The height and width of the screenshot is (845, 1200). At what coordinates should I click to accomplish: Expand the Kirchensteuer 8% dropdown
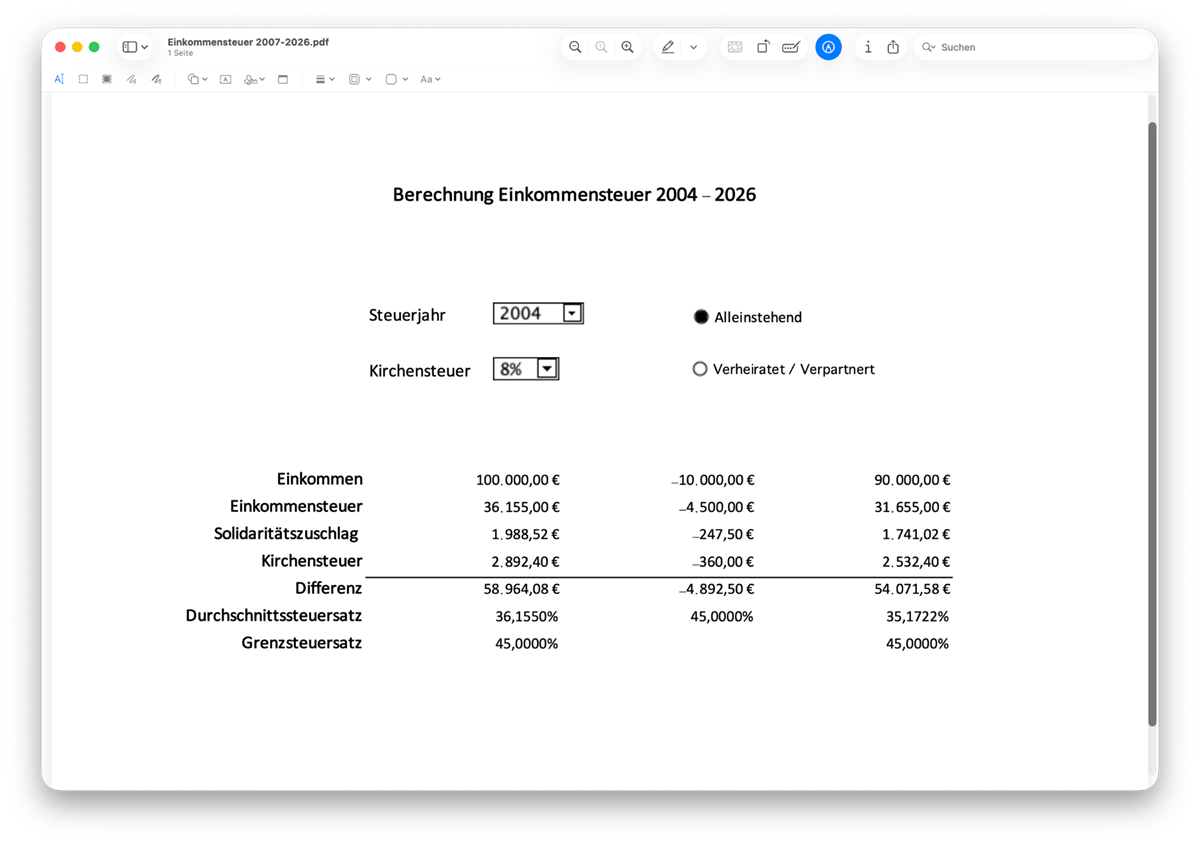point(546,369)
